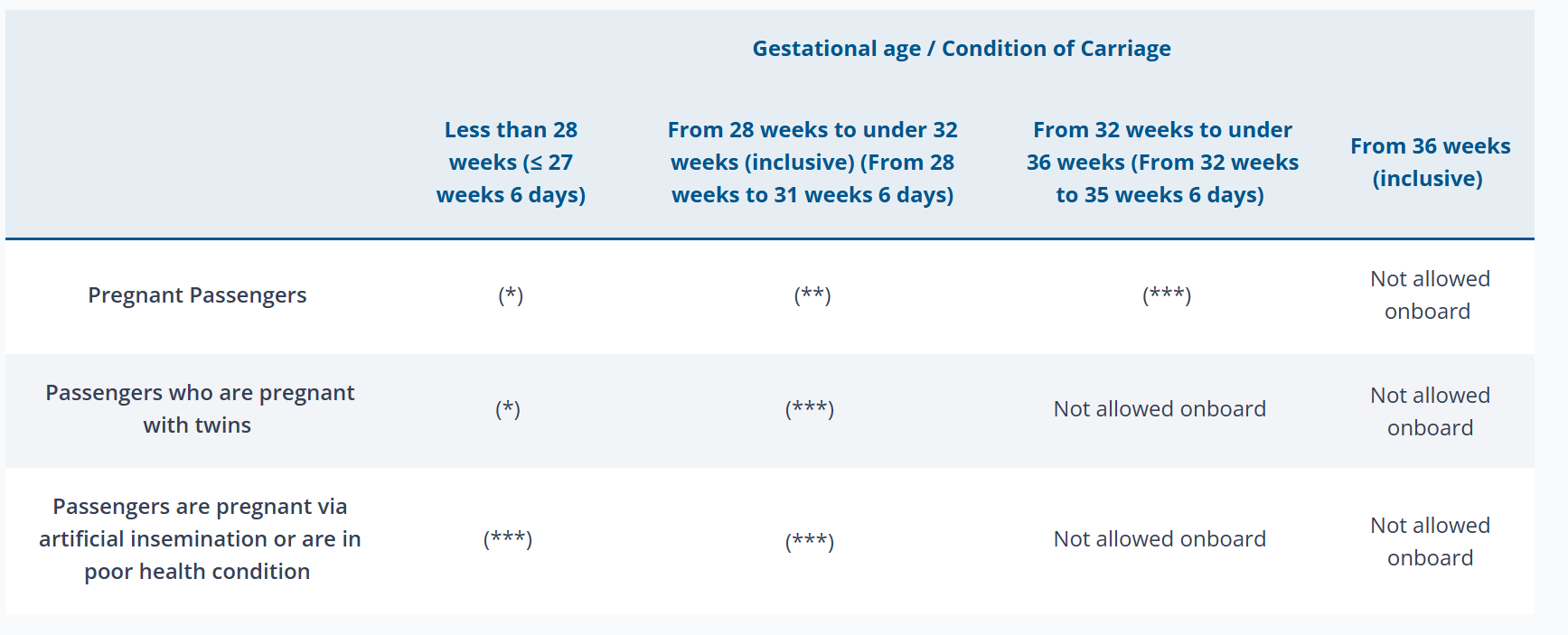This screenshot has width=1568, height=635.
Task: Select the (*) cell in the twins row
Action: point(508,409)
